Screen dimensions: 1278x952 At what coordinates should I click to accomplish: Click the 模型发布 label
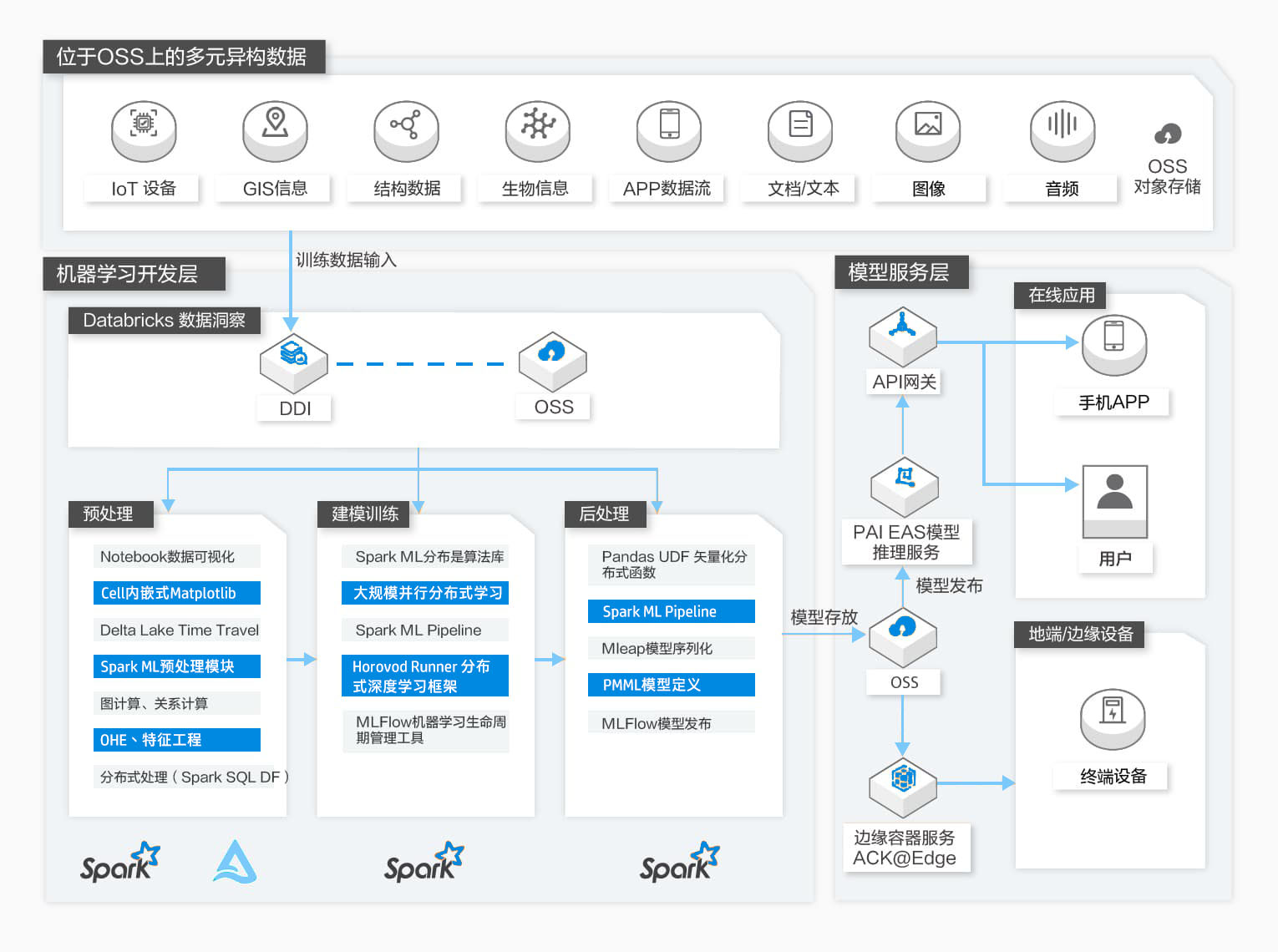click(949, 585)
